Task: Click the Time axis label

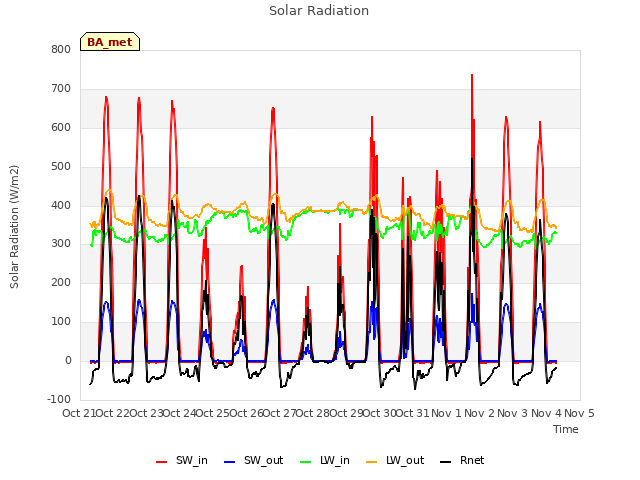Action: pos(566,429)
